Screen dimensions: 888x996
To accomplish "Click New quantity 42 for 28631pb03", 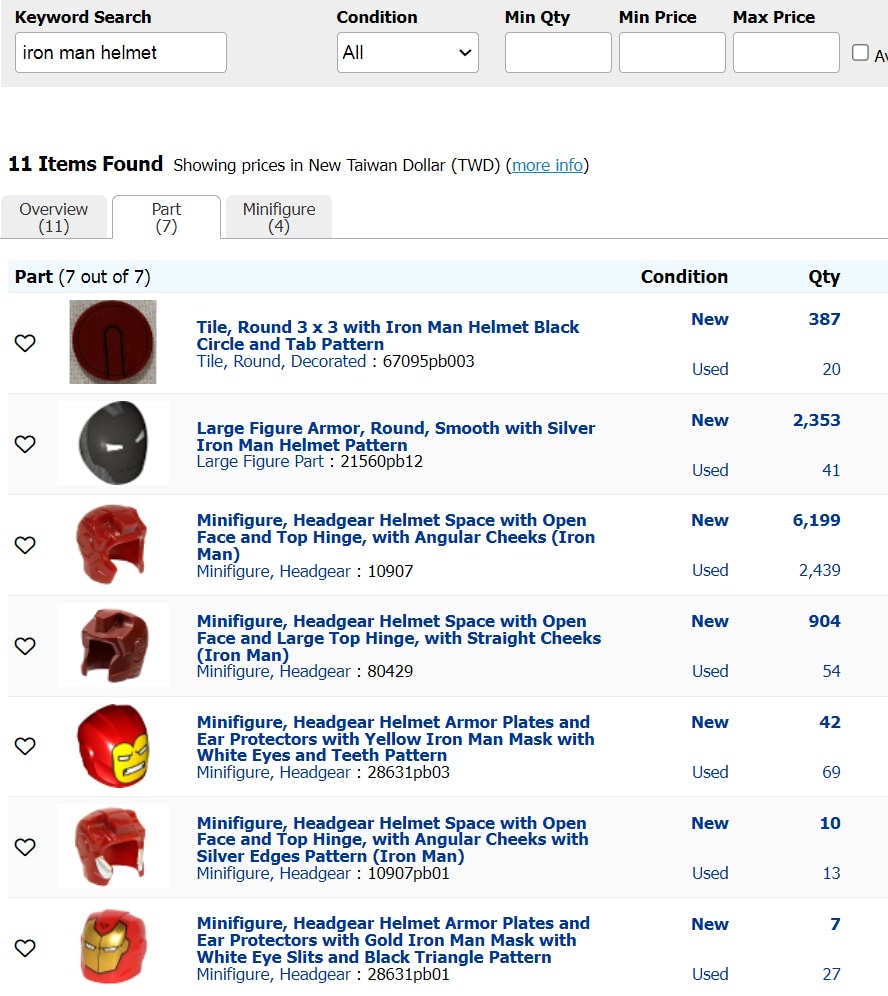I will [x=830, y=722].
